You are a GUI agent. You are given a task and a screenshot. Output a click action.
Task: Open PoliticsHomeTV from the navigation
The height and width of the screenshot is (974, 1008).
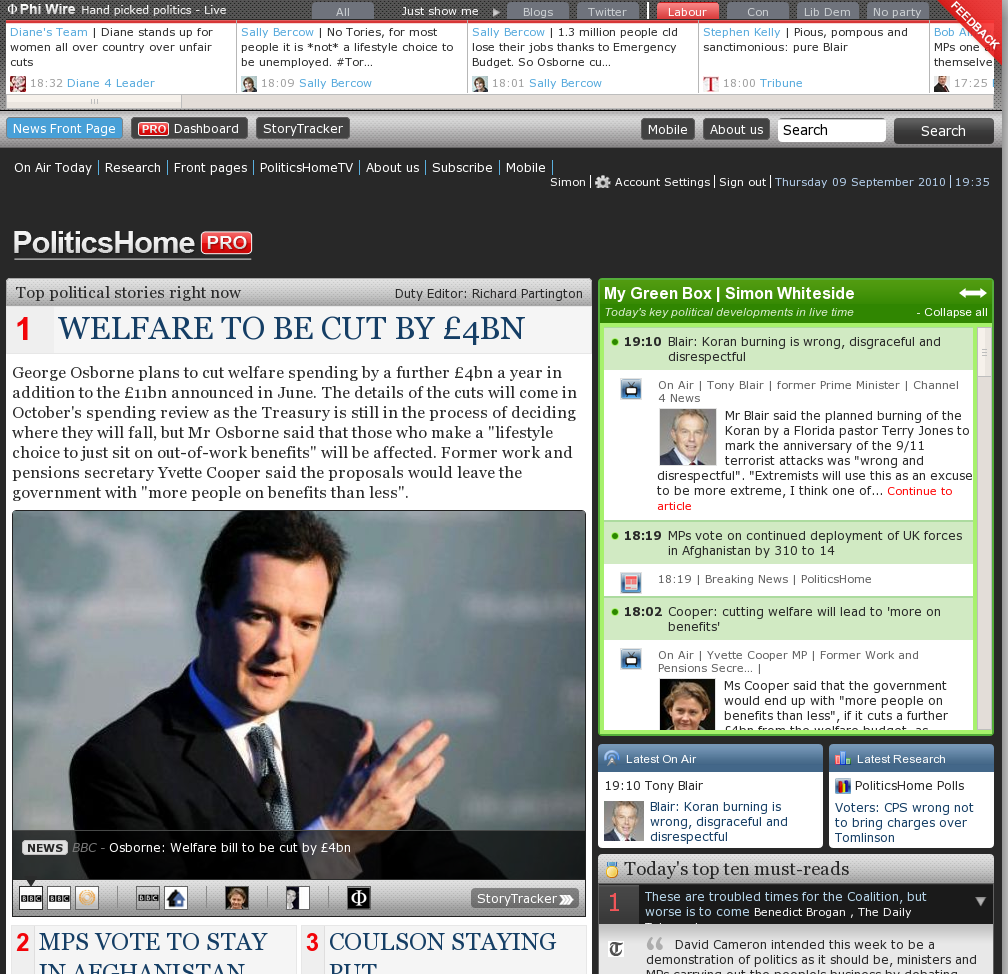click(307, 168)
